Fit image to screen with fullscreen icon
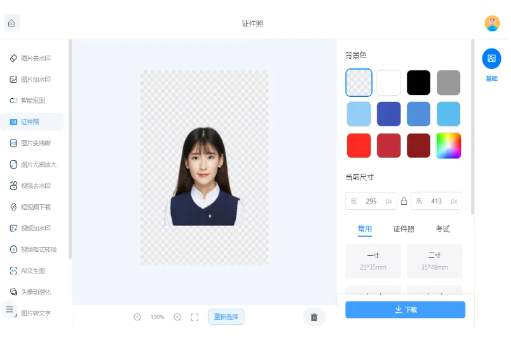 coord(195,317)
